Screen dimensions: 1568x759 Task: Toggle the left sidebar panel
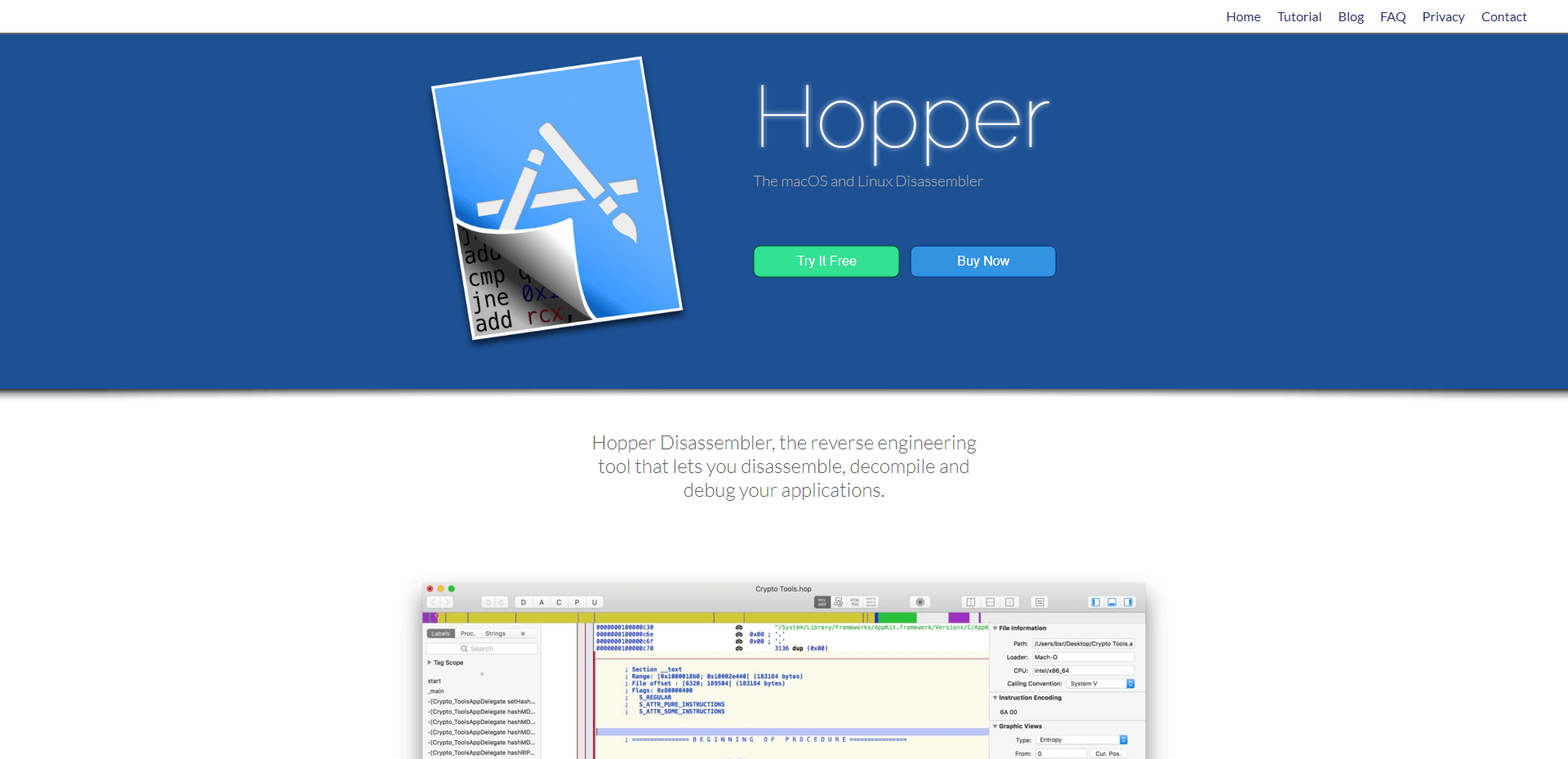click(x=1096, y=602)
